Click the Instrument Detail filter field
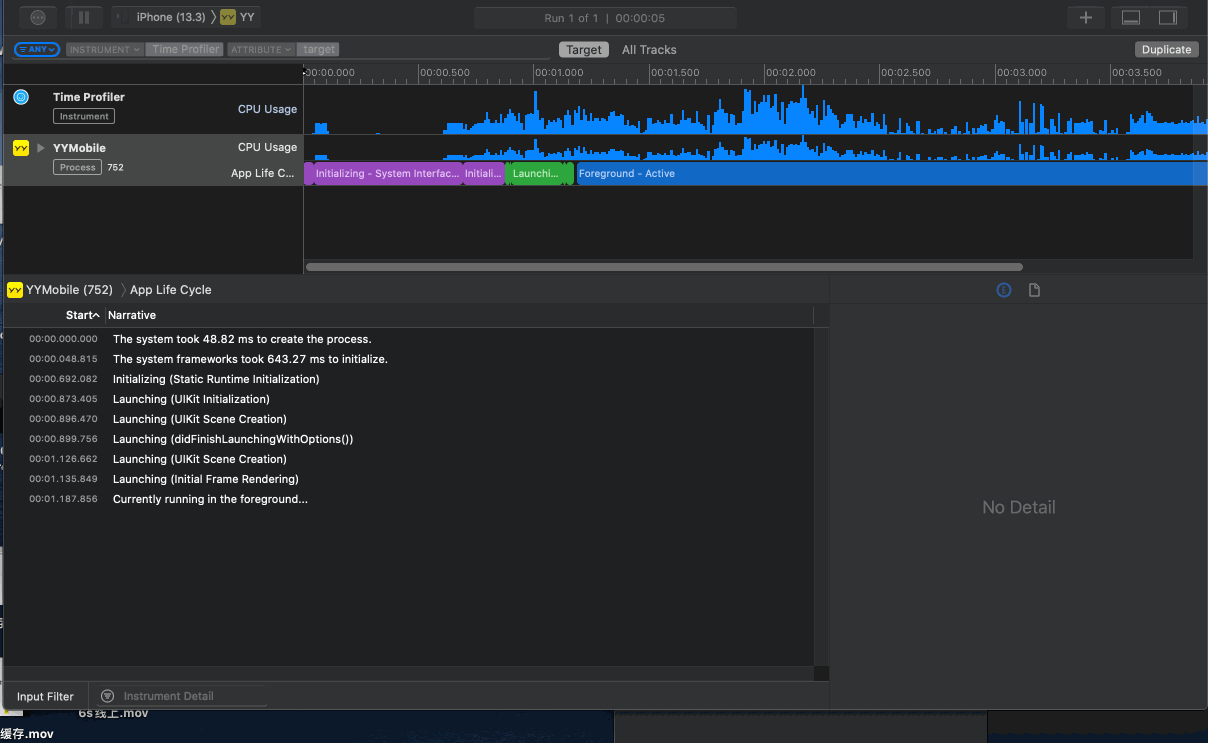Screen dimensions: 1208x743 coord(180,696)
